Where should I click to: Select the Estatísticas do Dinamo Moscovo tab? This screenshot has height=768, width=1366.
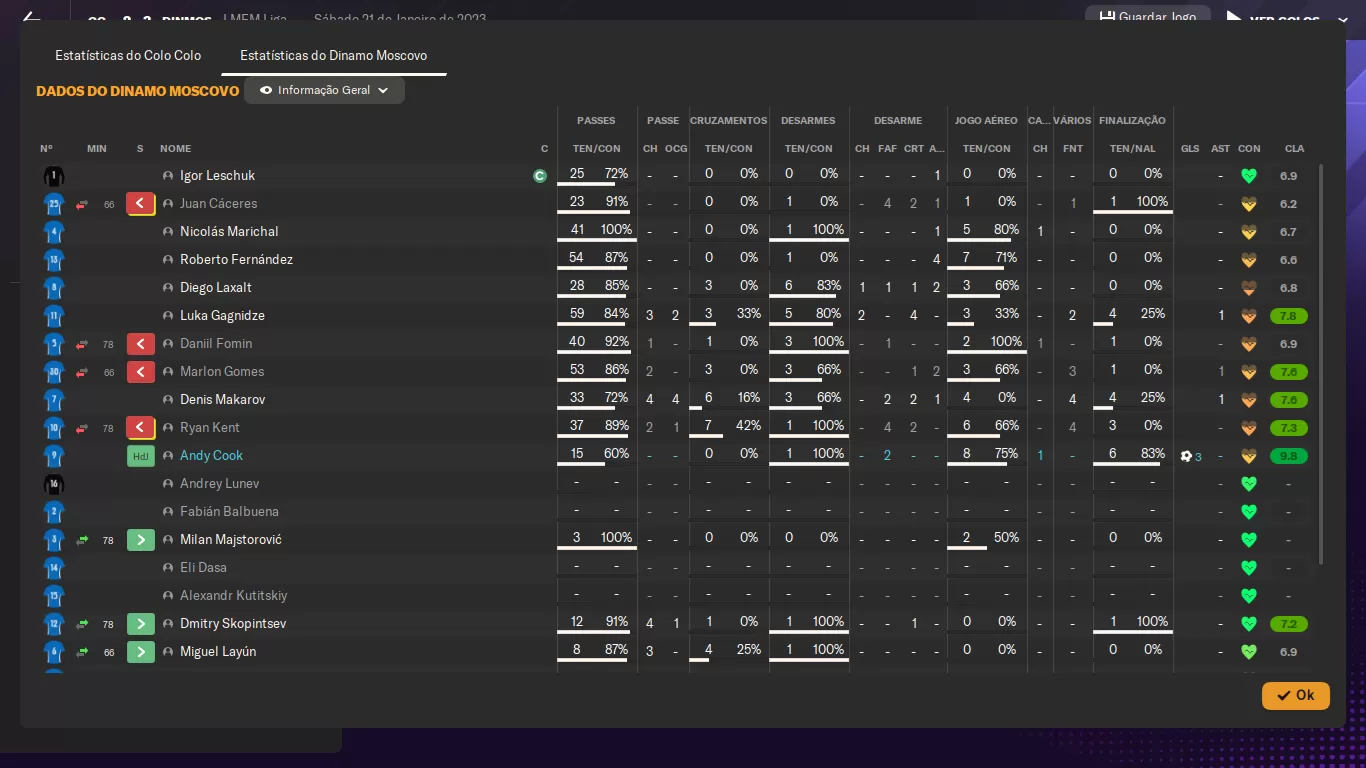(334, 56)
